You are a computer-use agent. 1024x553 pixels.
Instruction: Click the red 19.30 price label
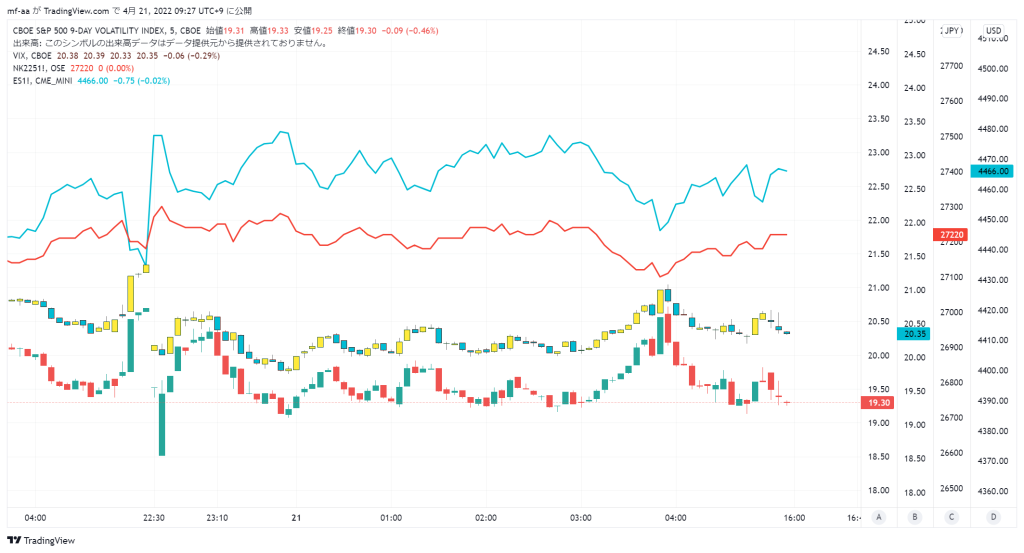(878, 403)
